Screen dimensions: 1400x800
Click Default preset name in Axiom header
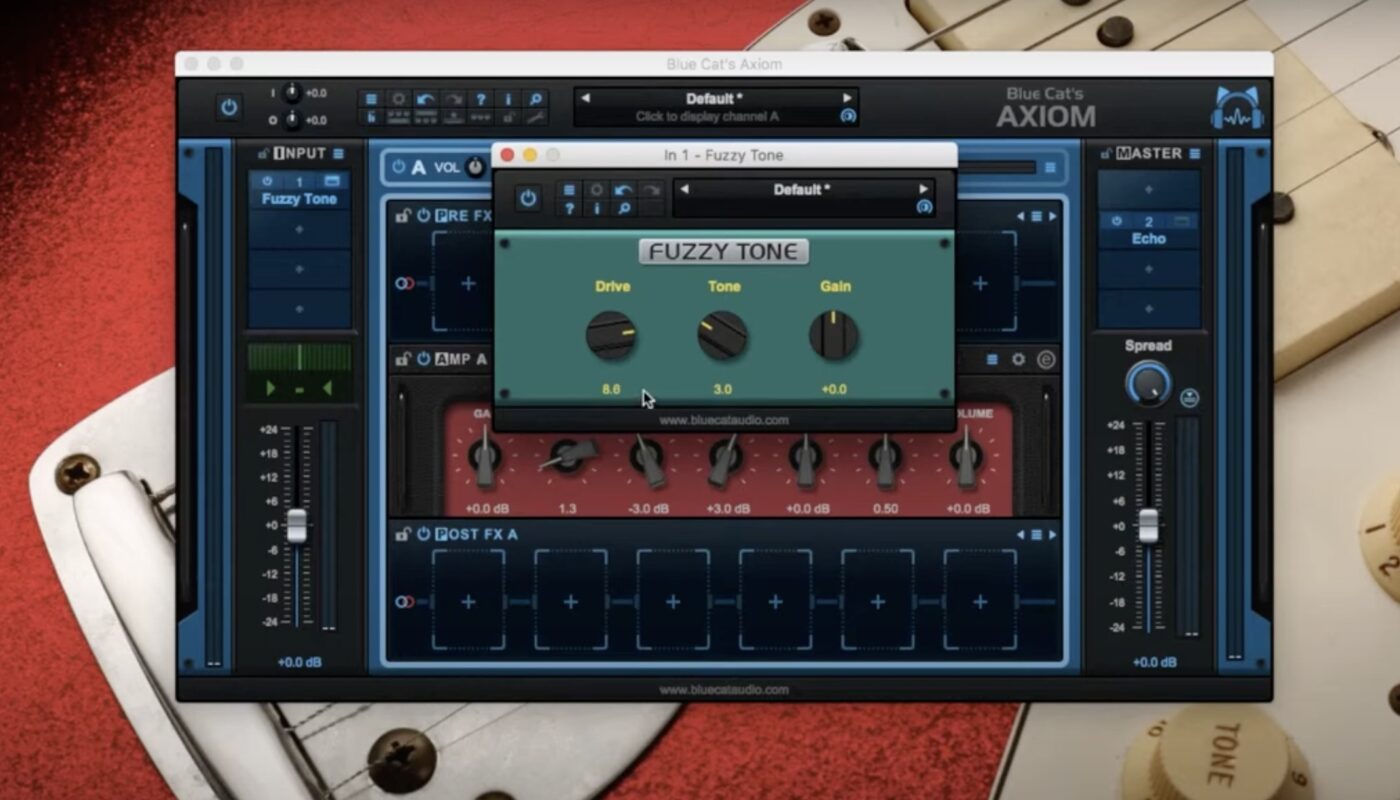[x=716, y=98]
